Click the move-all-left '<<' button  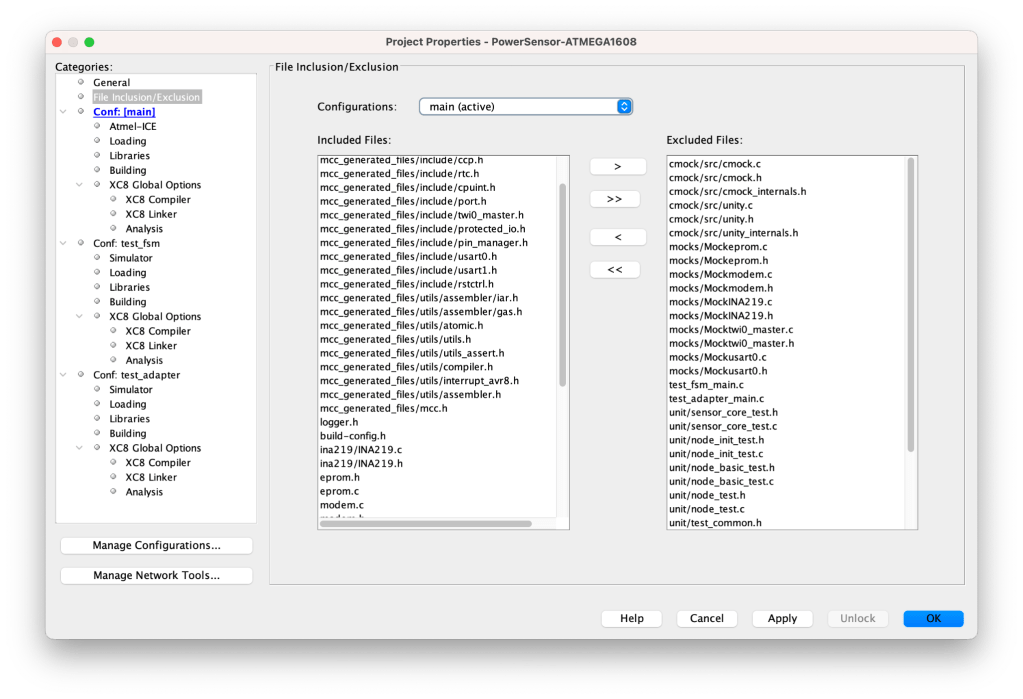(x=617, y=270)
